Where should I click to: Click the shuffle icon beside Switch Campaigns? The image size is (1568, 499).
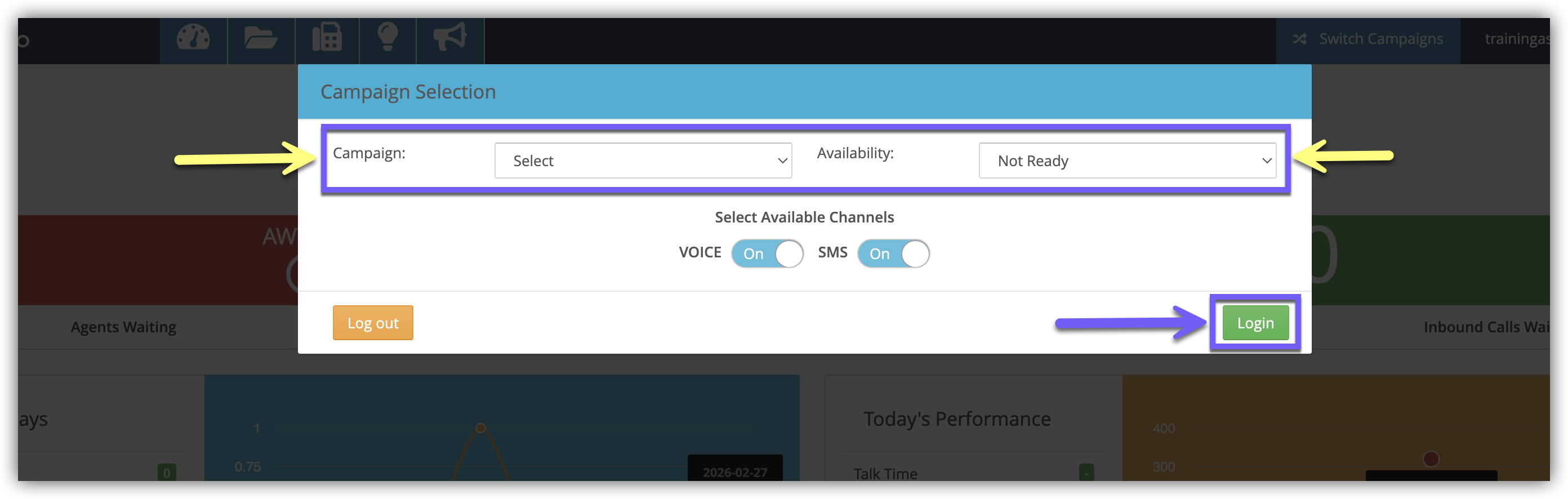[x=1299, y=39]
